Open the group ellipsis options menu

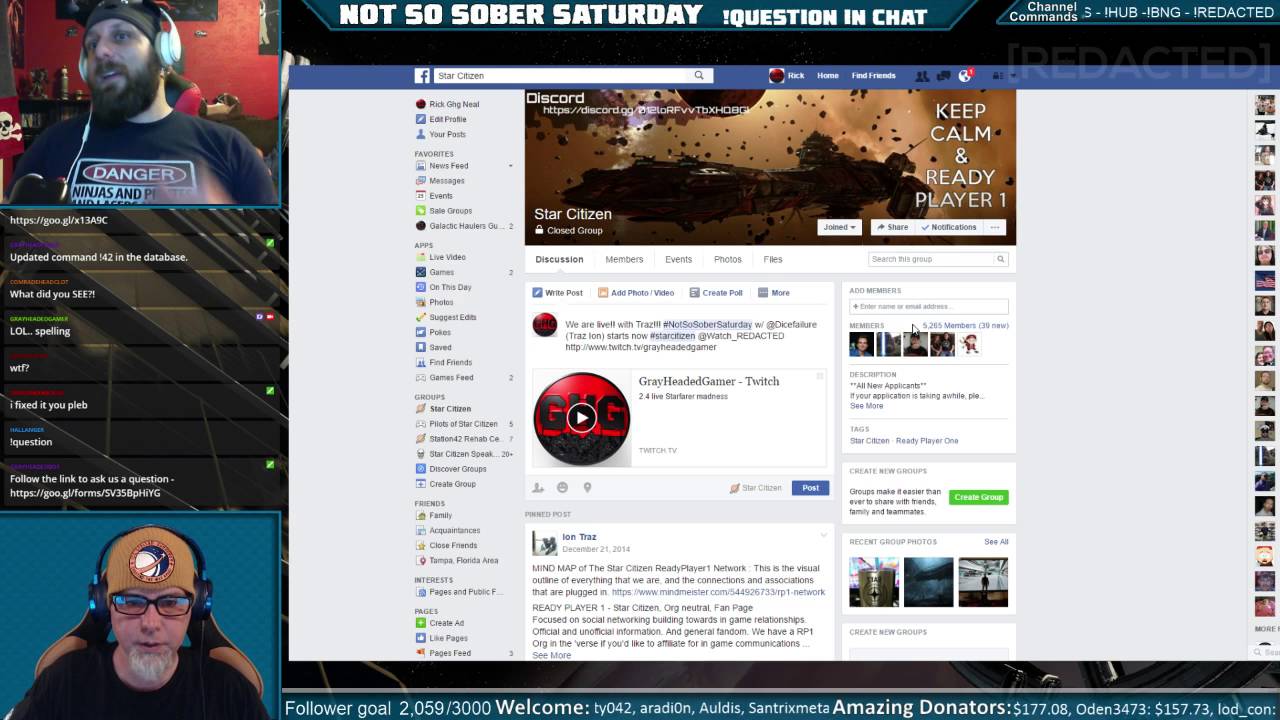pos(995,227)
